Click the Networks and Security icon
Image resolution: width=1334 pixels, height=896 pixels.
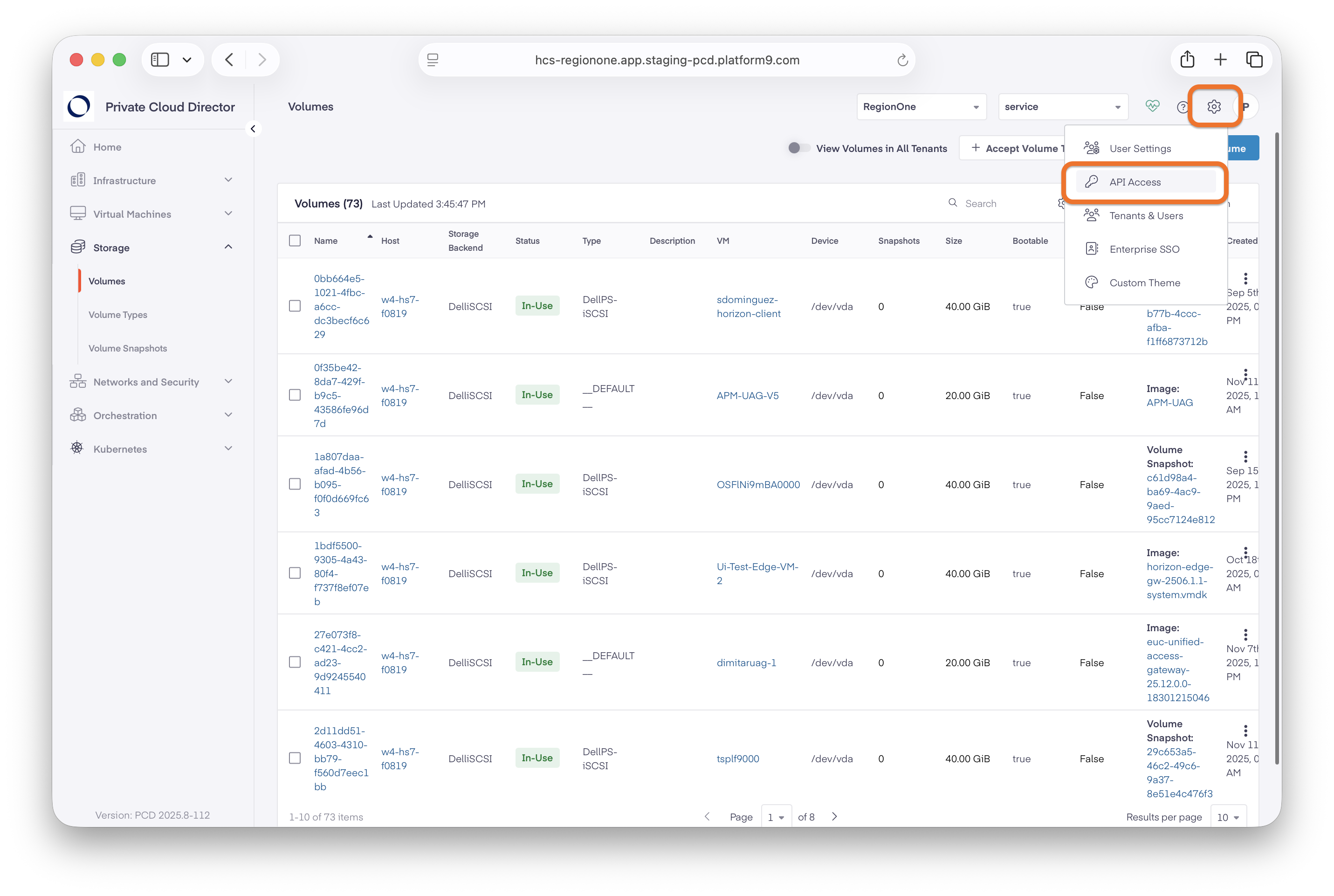point(78,382)
